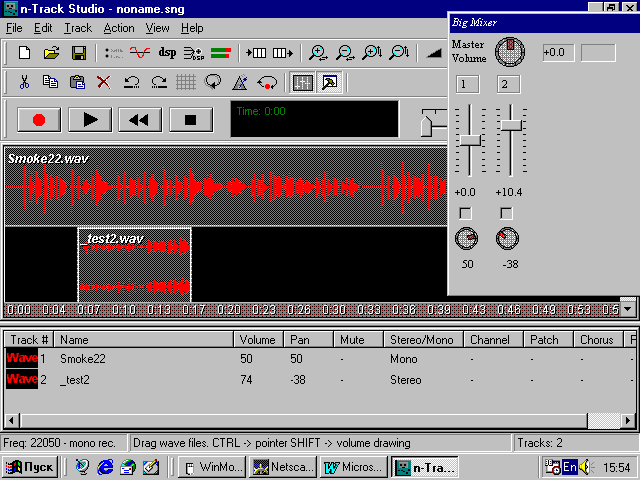Screen dimensions: 640x480
Task: Check the mute box under mixer channel 2
Action: click(x=507, y=213)
